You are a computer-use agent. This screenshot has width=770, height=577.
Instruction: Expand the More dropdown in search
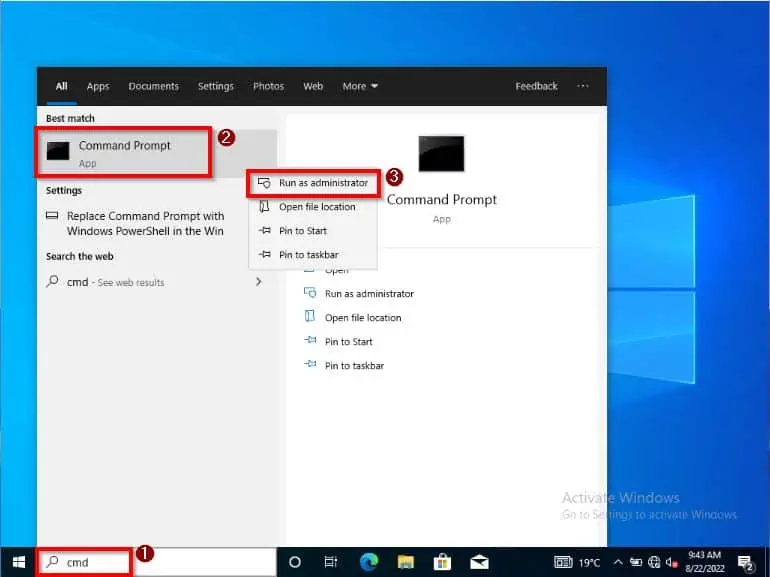tap(360, 86)
